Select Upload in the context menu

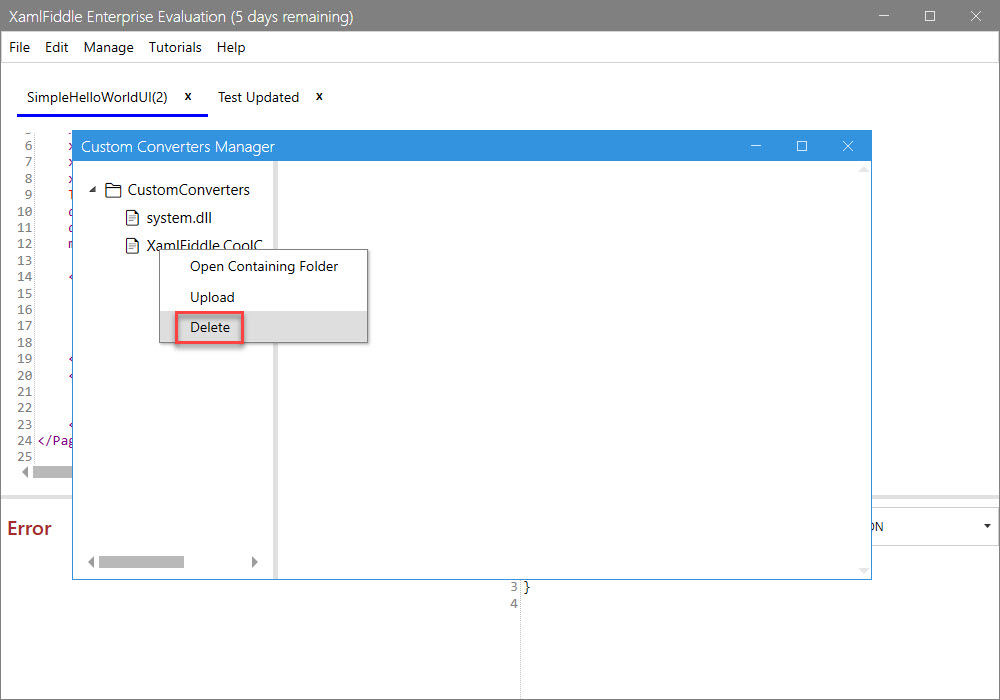(x=212, y=297)
